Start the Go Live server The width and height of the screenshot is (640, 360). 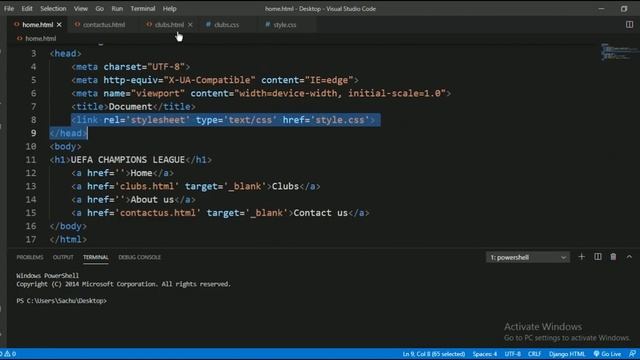pos(607,354)
